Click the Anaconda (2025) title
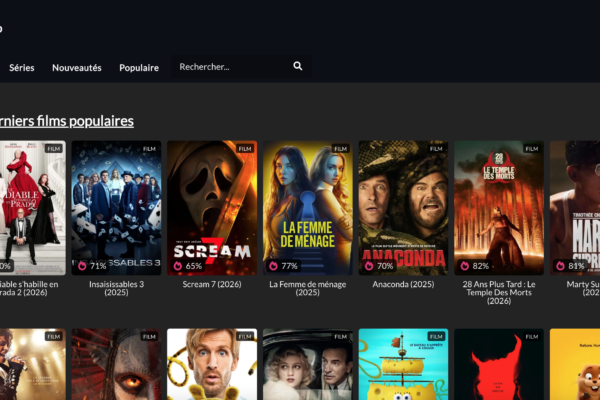This screenshot has height=400, width=600. (403, 284)
